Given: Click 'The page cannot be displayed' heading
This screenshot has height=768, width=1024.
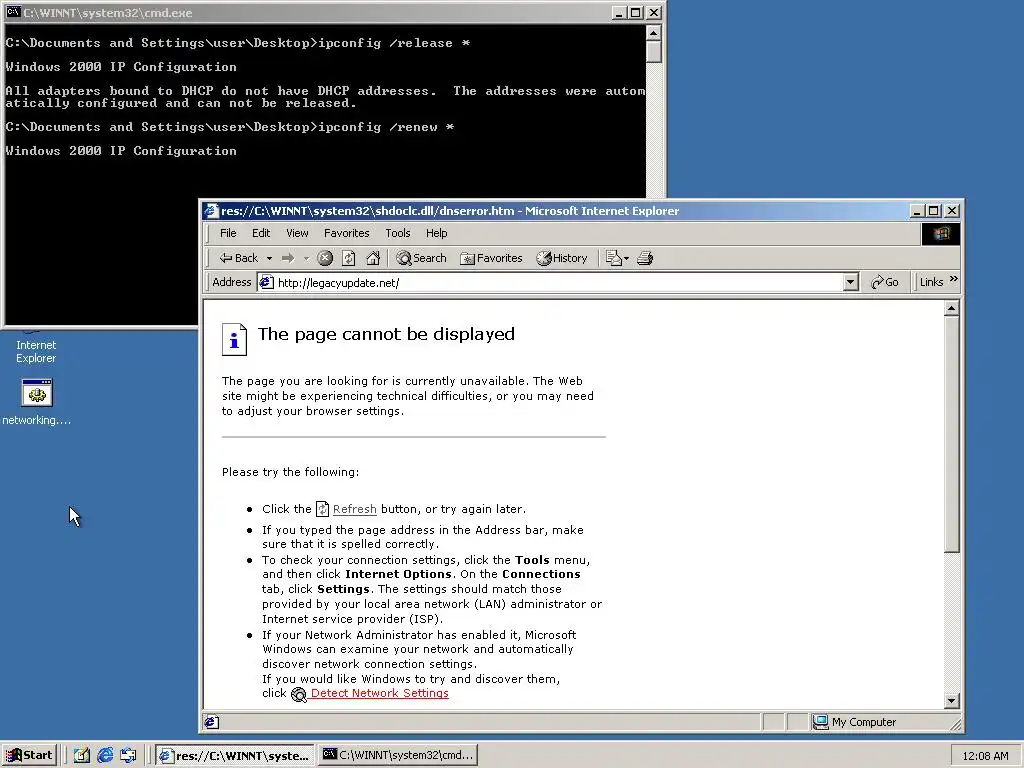Looking at the screenshot, I should pos(386,334).
